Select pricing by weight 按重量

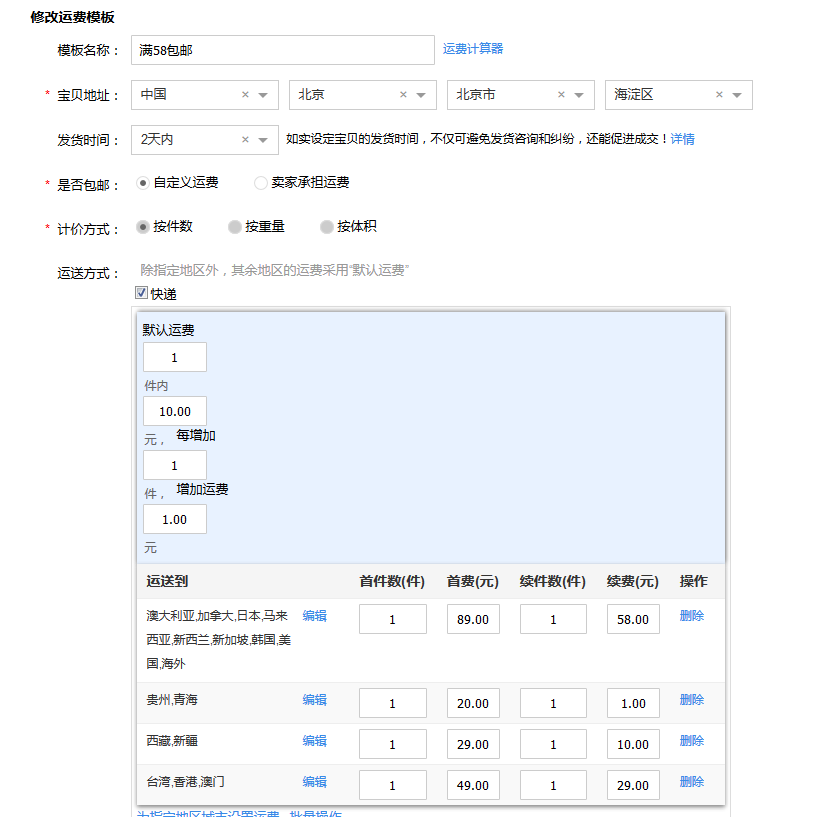click(x=235, y=227)
